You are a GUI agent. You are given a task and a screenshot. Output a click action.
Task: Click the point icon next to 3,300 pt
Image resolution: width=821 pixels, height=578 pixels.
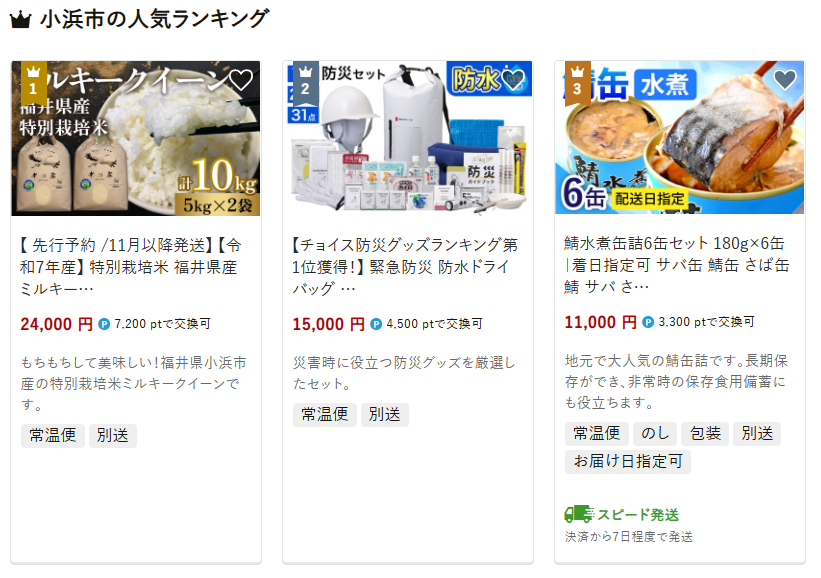pos(648,322)
